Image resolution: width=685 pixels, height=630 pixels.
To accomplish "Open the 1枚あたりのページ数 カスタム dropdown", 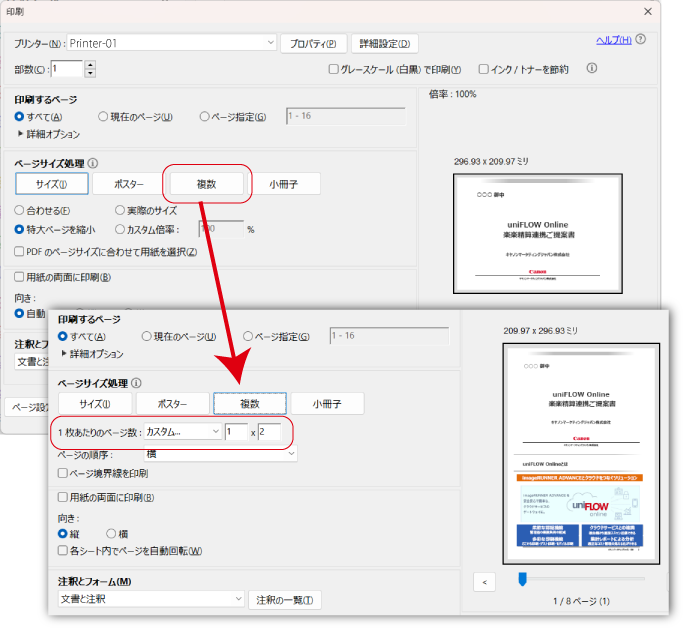I will click(183, 432).
